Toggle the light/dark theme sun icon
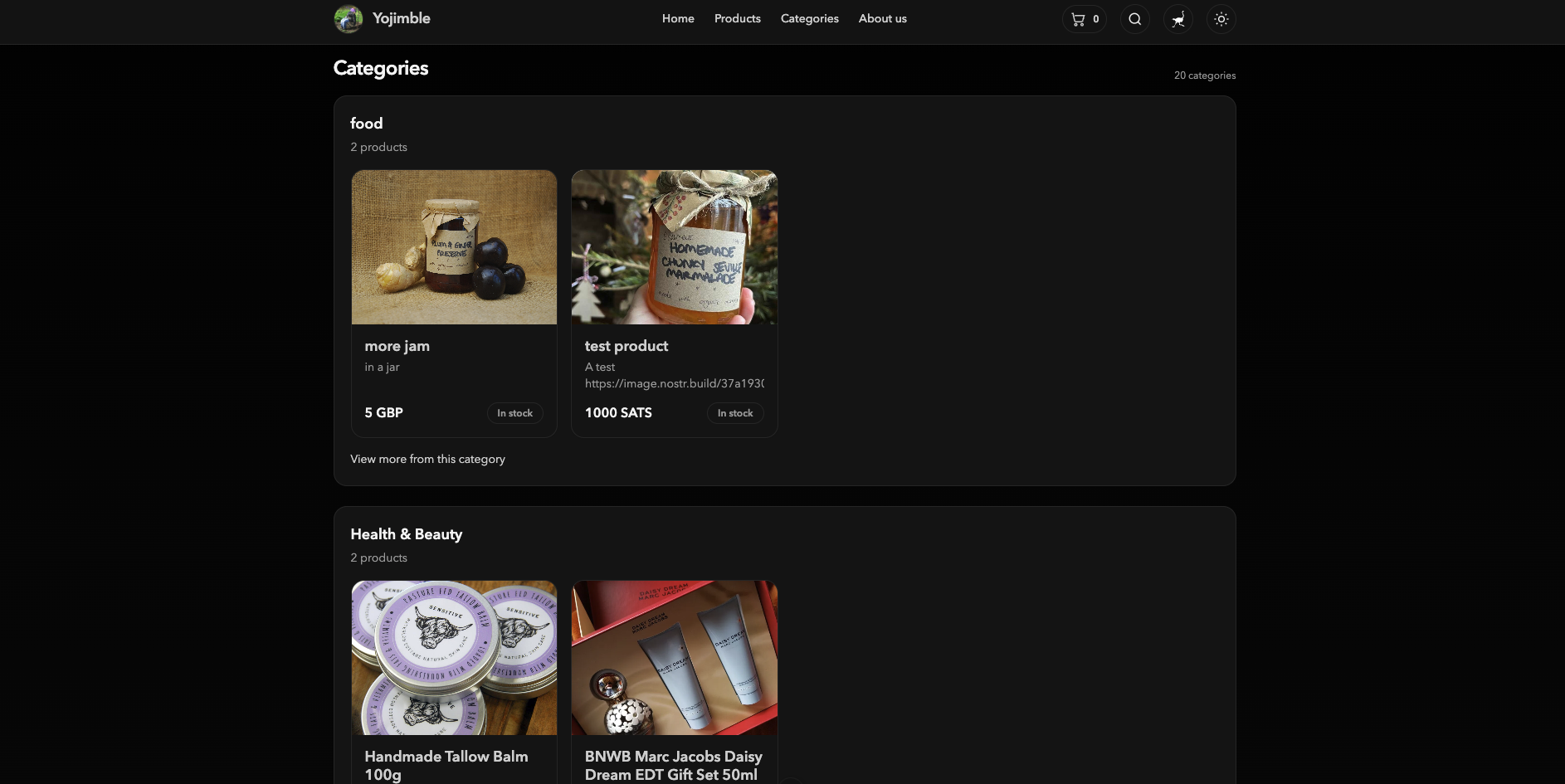The width and height of the screenshot is (1565, 784). (1221, 19)
